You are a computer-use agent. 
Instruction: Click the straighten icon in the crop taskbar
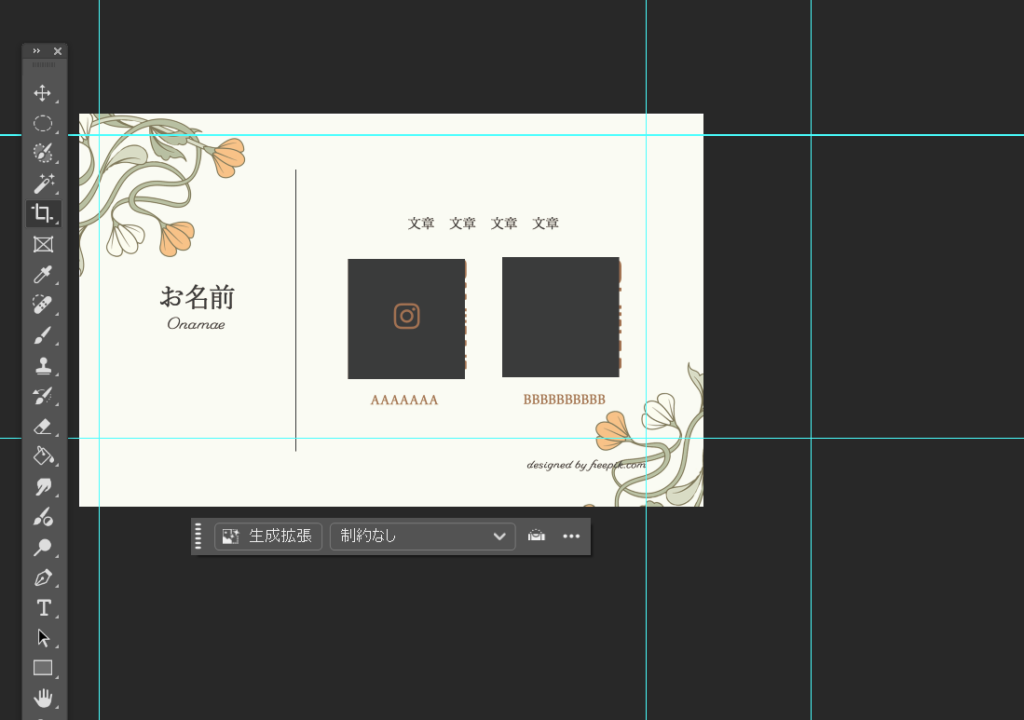point(537,536)
